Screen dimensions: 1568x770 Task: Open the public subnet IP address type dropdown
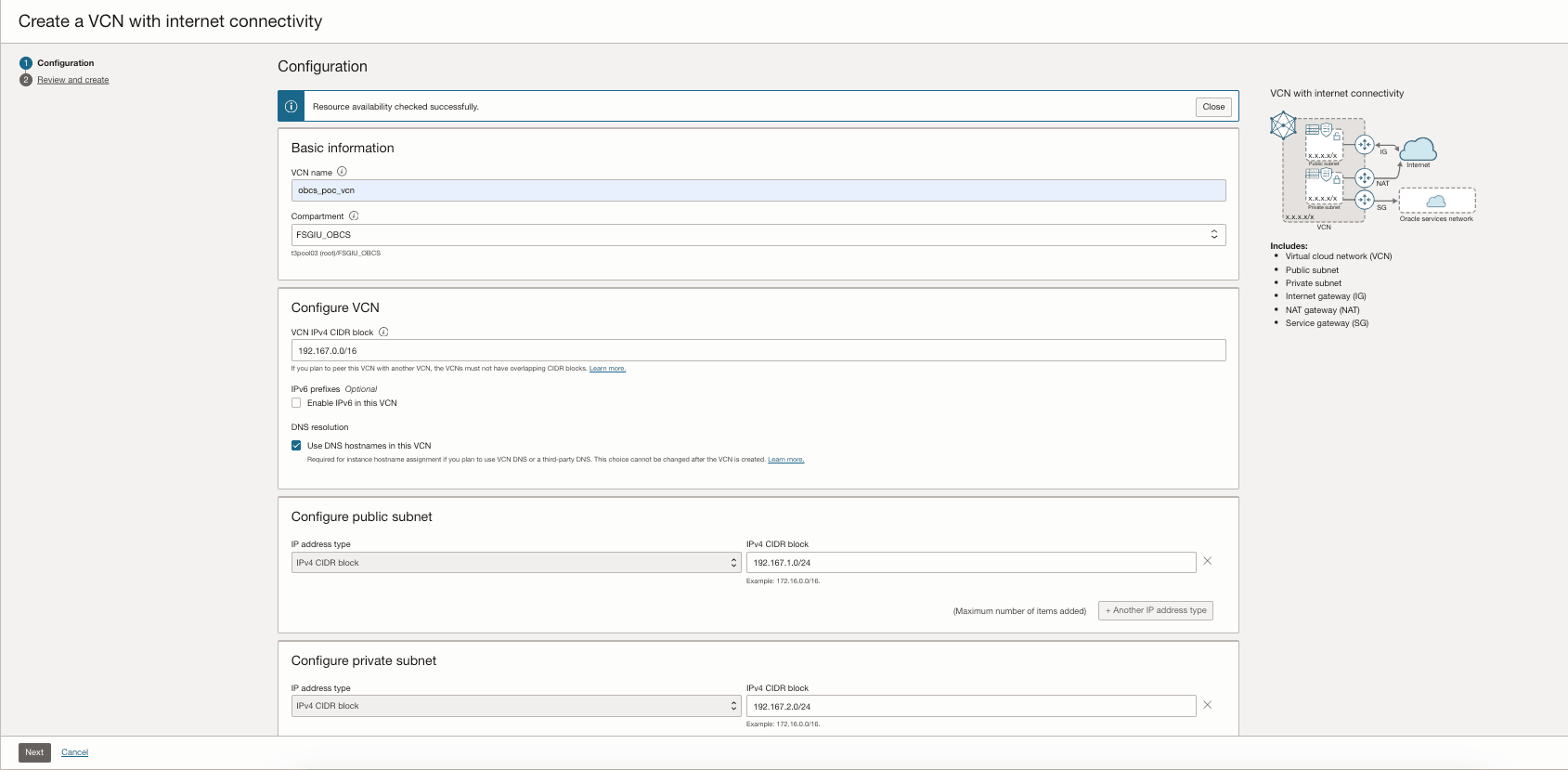click(515, 563)
